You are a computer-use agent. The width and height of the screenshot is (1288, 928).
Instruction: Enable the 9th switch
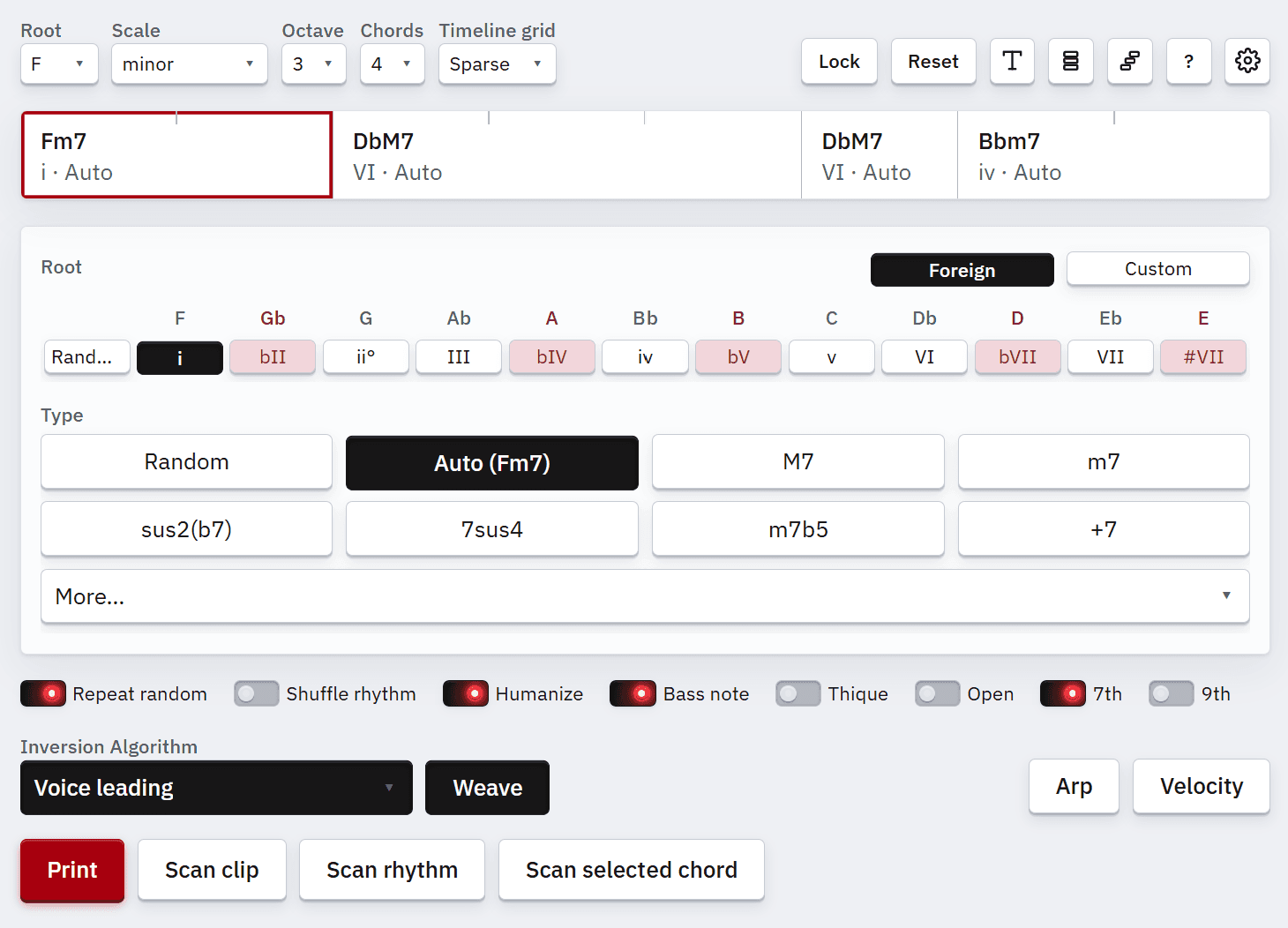1172,694
